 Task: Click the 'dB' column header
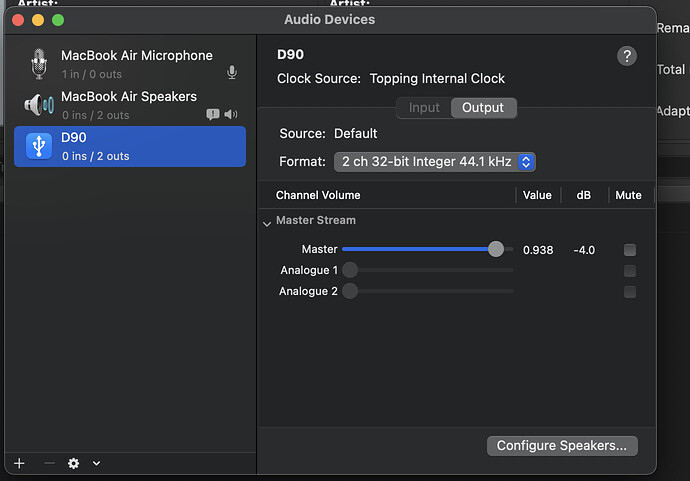tap(584, 195)
